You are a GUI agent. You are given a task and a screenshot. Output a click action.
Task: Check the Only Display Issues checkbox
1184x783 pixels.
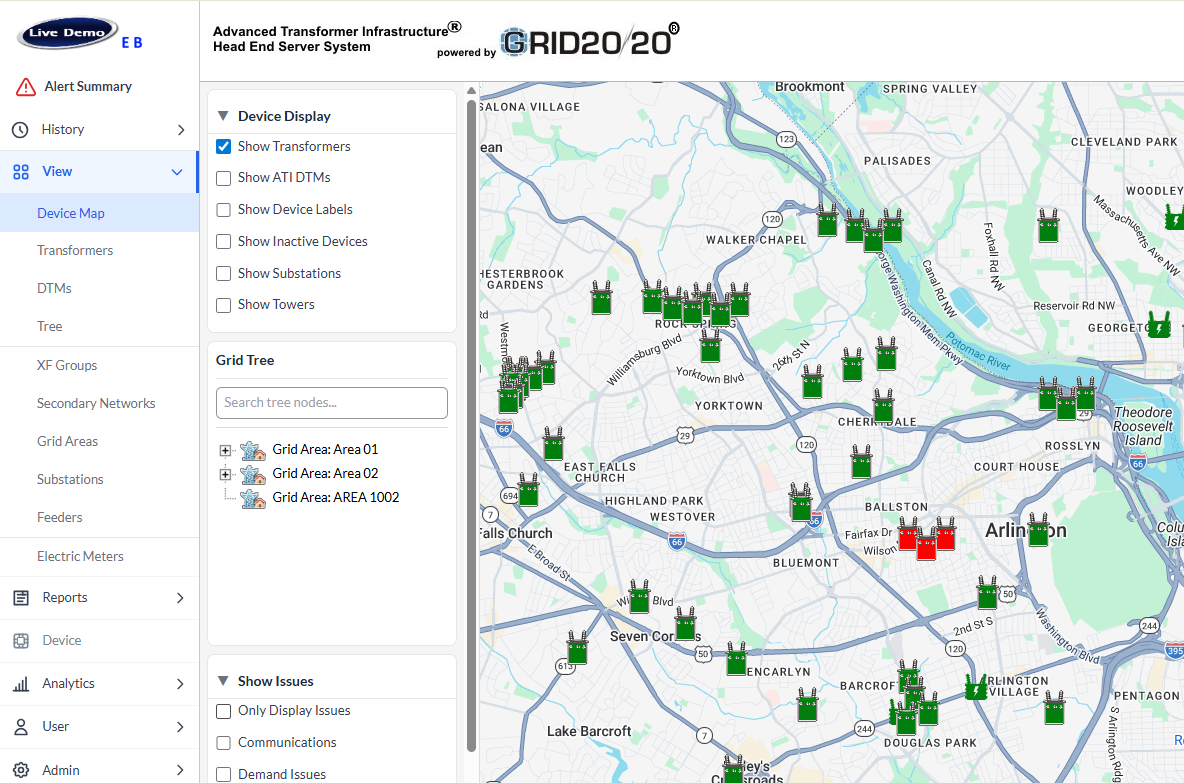click(x=224, y=711)
